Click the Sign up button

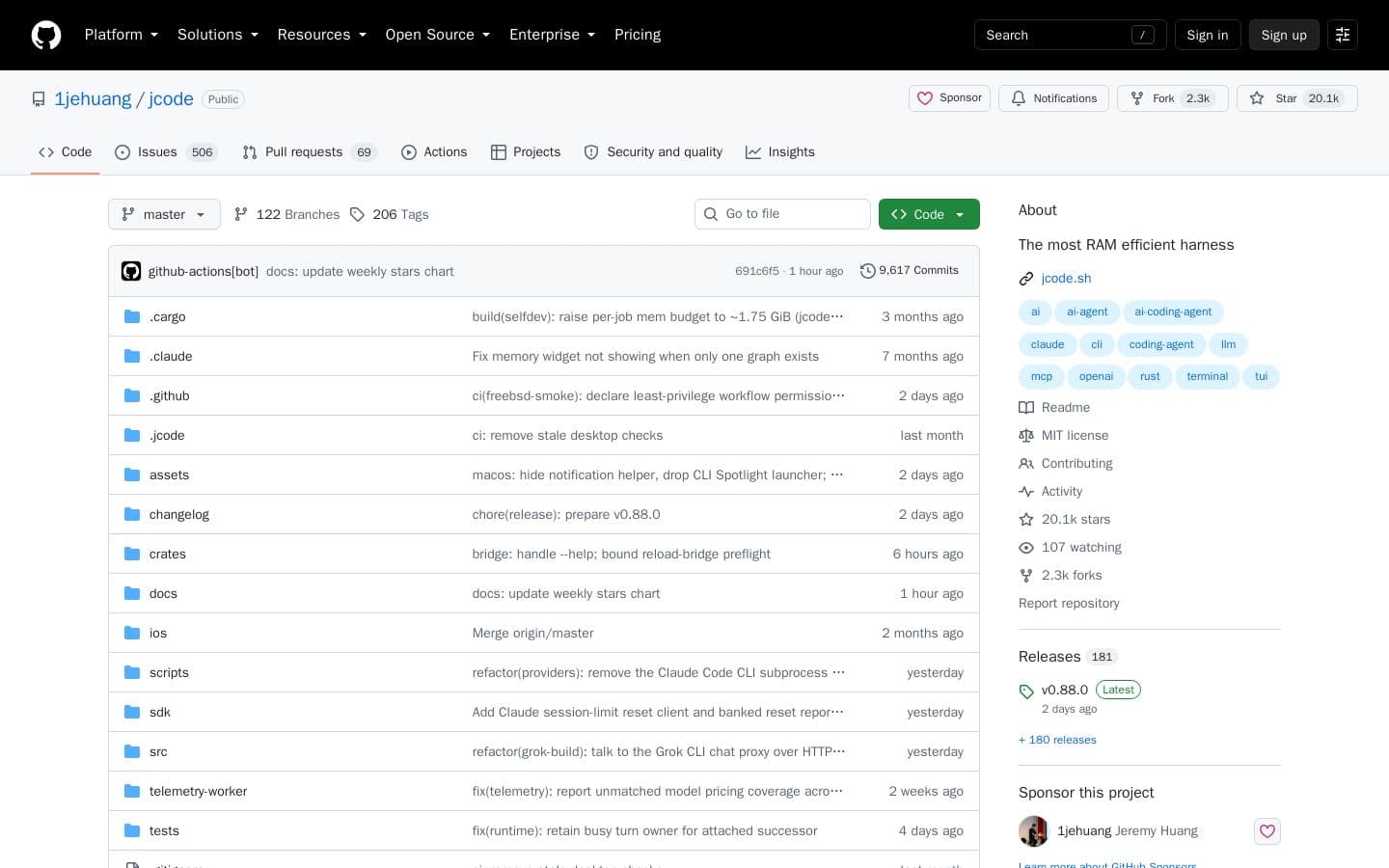coord(1284,35)
